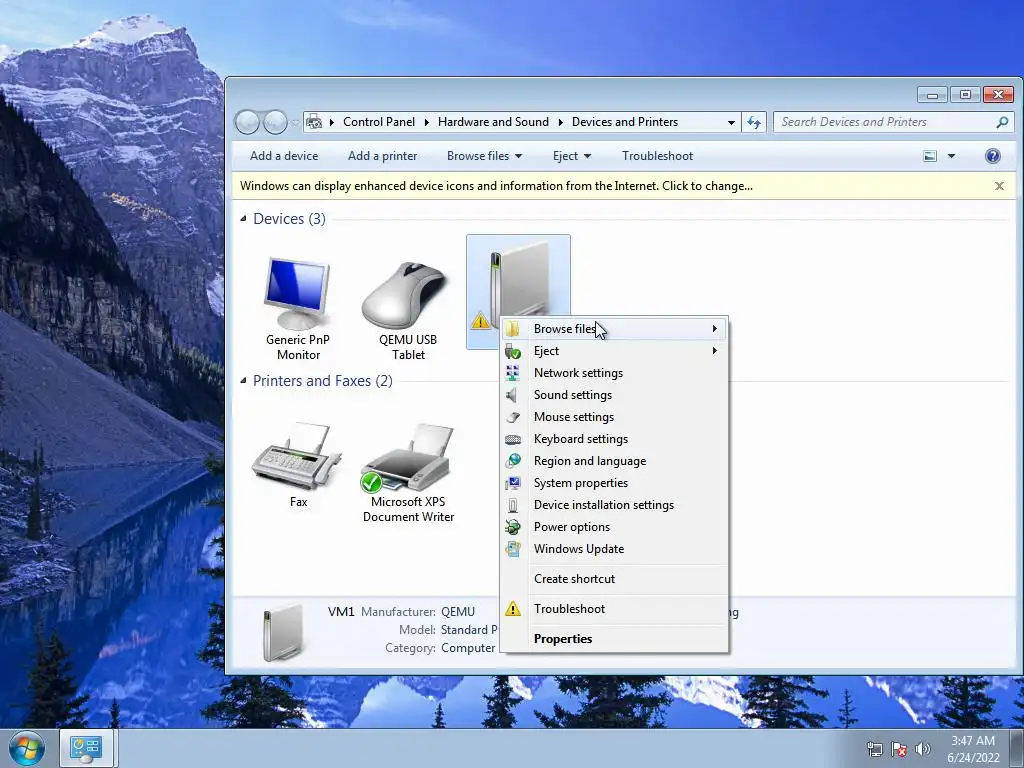Expand the Browse files submenu arrow
Viewport: 1024px width, 768px height.
tap(714, 328)
